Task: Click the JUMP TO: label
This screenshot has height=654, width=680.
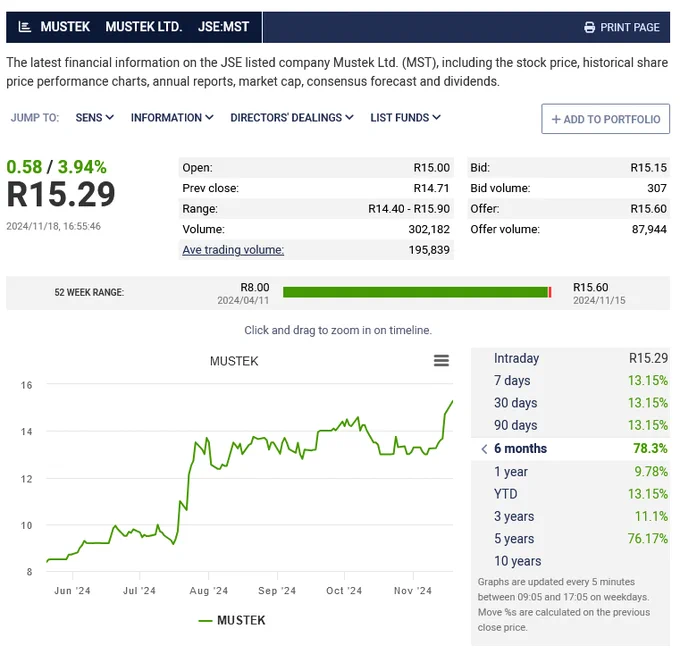Action: 35,118
